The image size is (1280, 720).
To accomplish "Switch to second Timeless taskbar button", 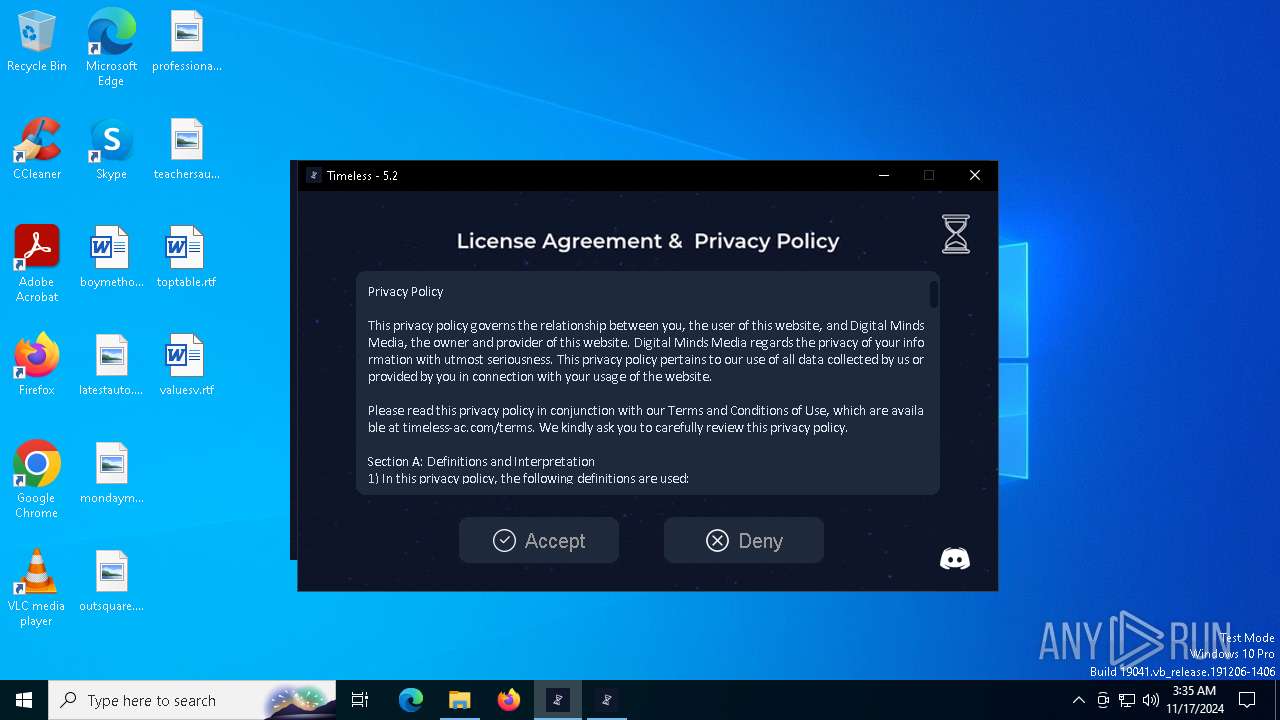I will [x=606, y=700].
